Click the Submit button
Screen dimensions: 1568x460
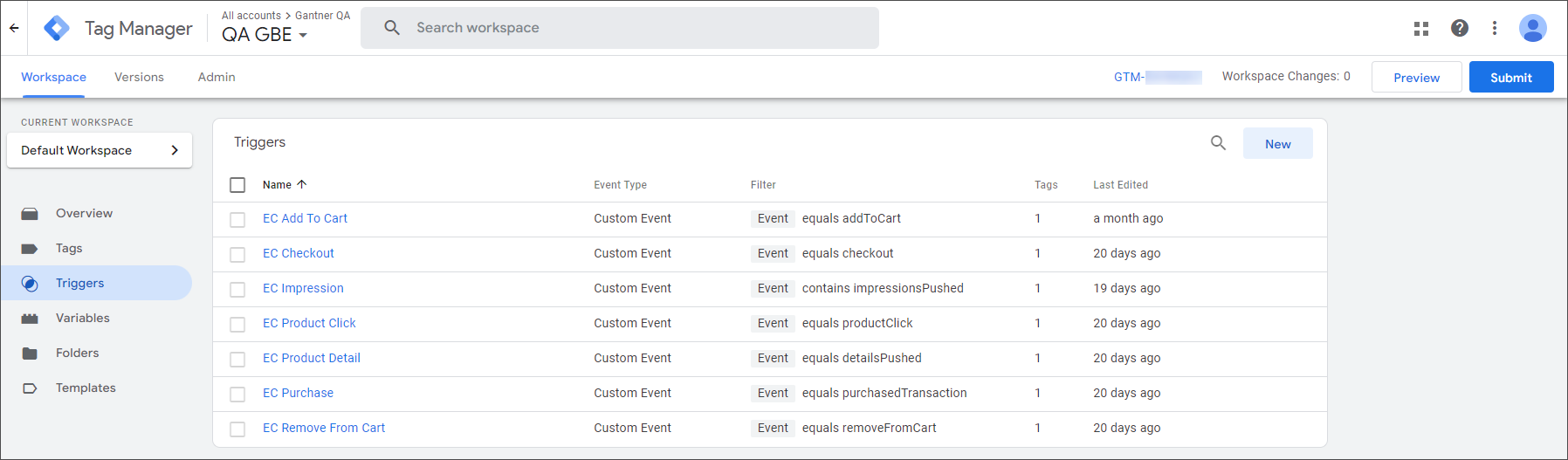coord(1510,77)
